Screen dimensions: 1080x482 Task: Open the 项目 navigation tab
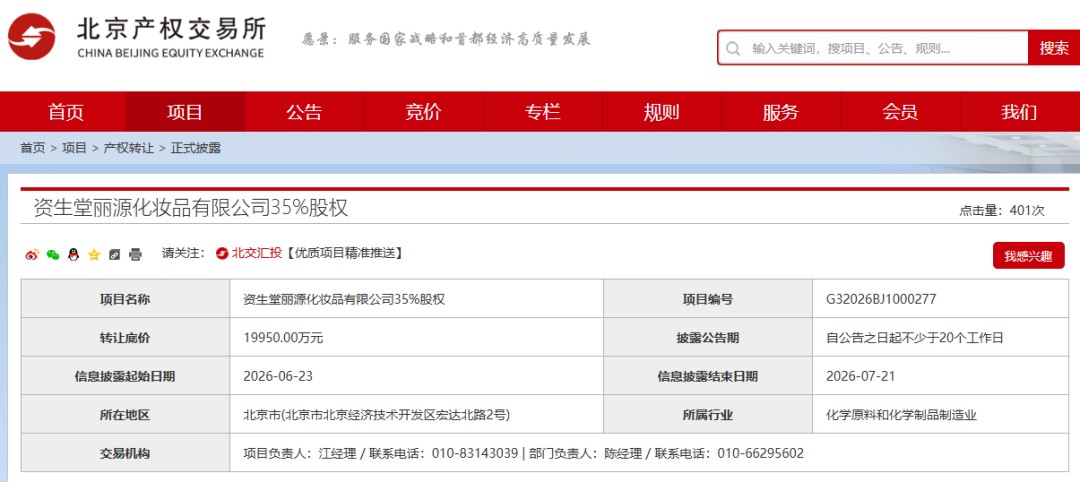[185, 112]
